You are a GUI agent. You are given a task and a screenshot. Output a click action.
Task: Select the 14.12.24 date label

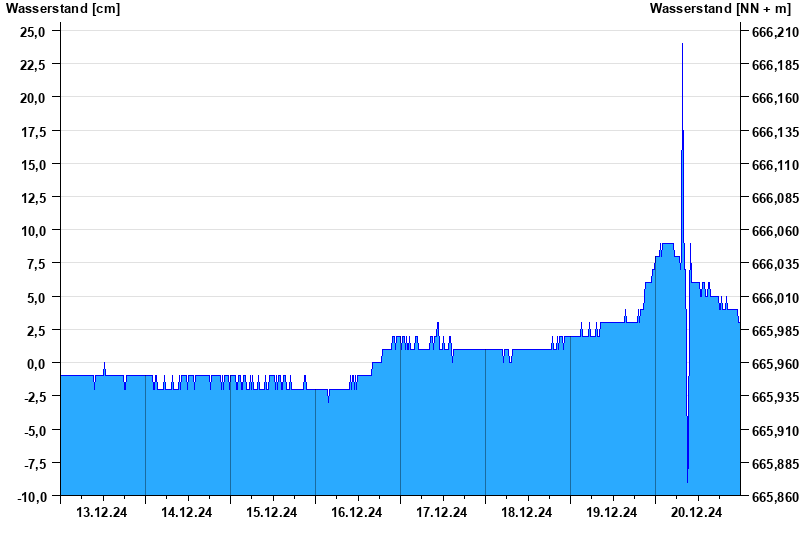[x=187, y=512]
